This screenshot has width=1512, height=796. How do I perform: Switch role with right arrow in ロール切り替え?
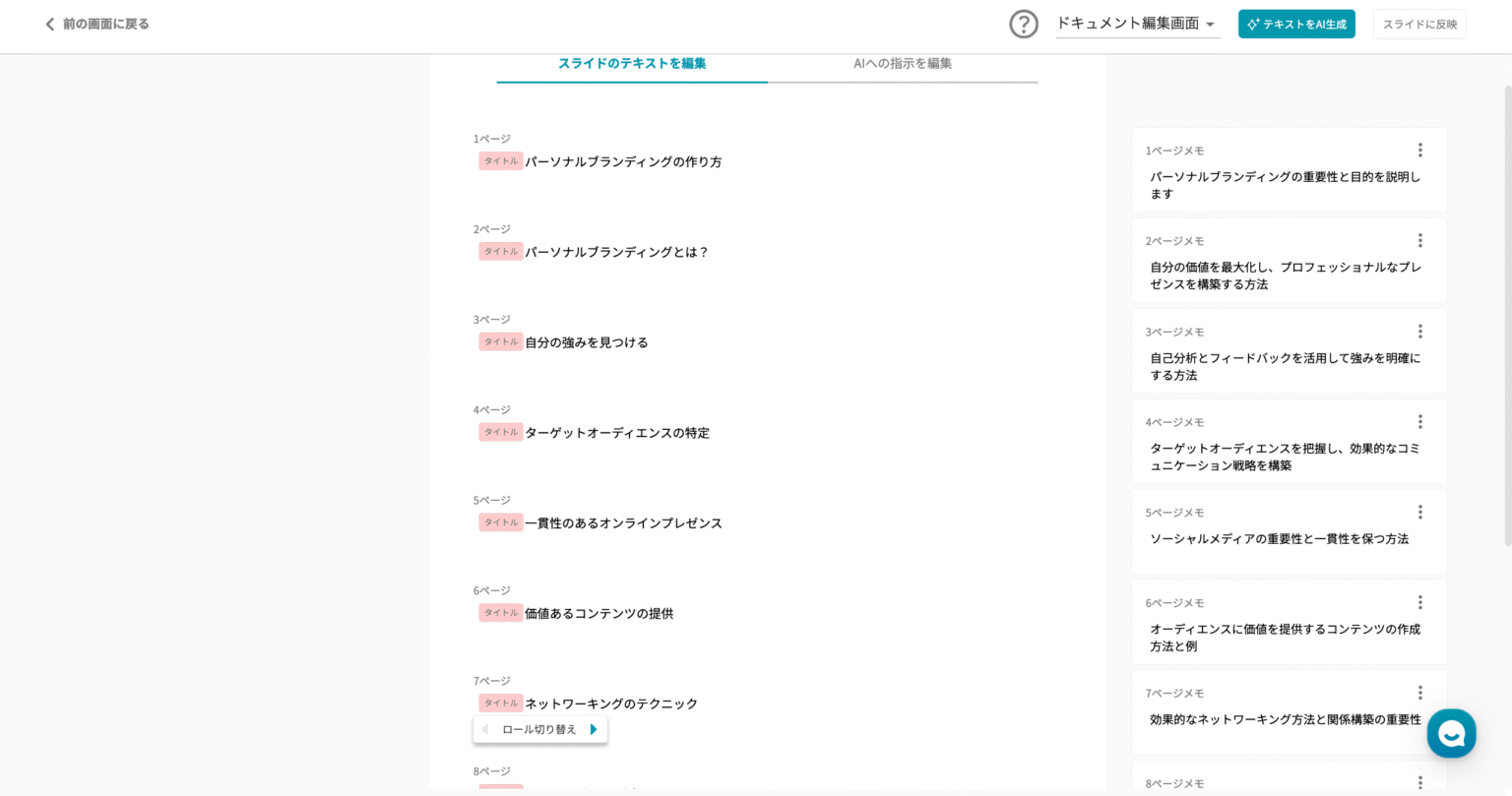point(594,729)
